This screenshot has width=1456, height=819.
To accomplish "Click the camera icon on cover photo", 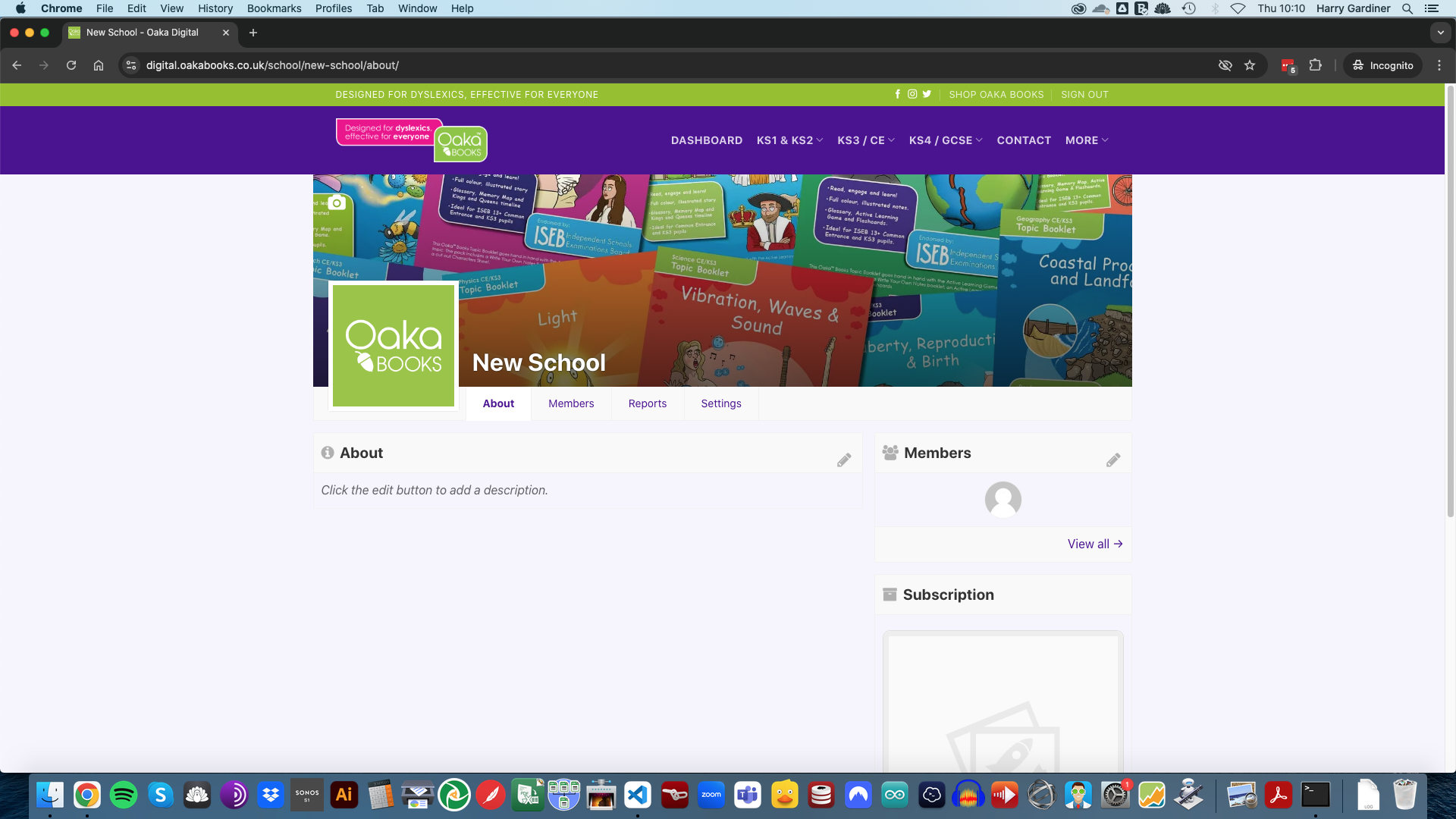I will coord(337,202).
